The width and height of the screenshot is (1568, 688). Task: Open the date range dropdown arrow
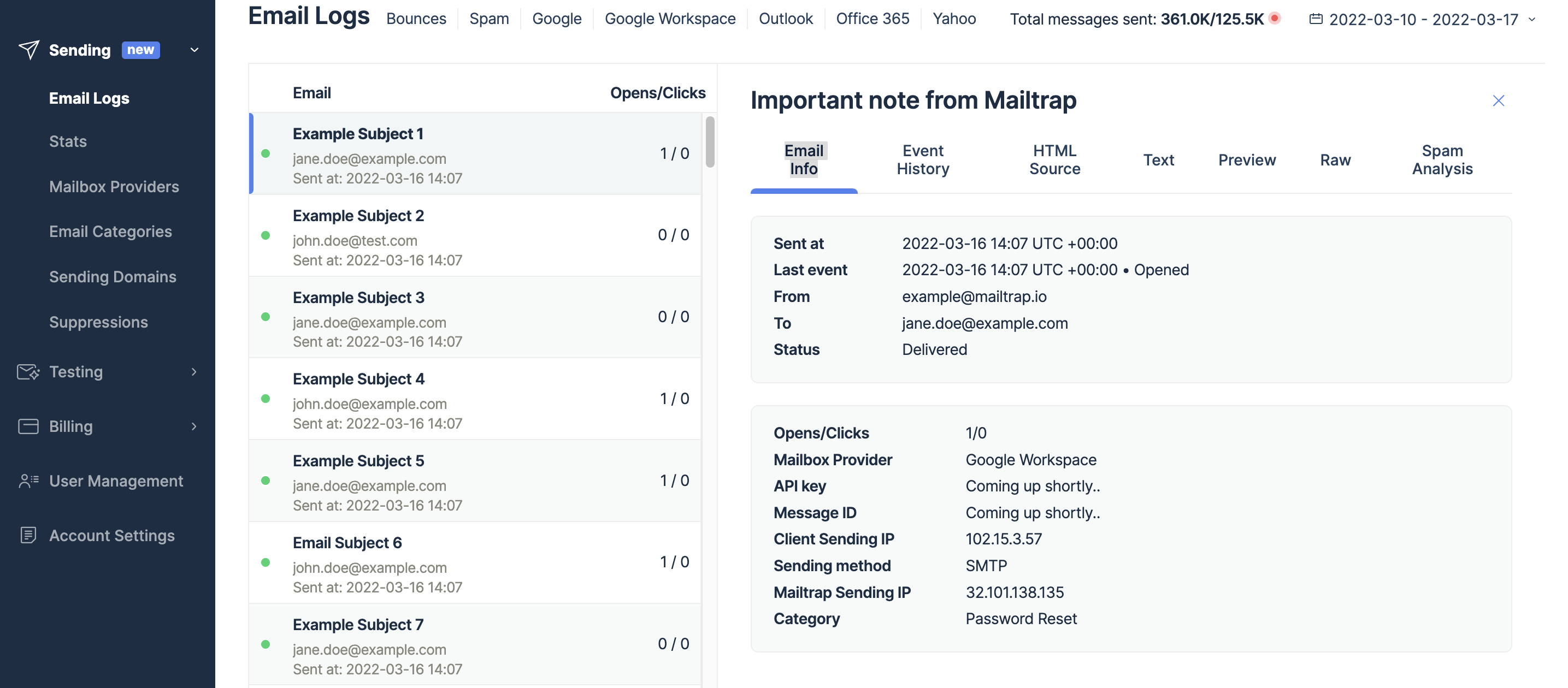(1532, 20)
